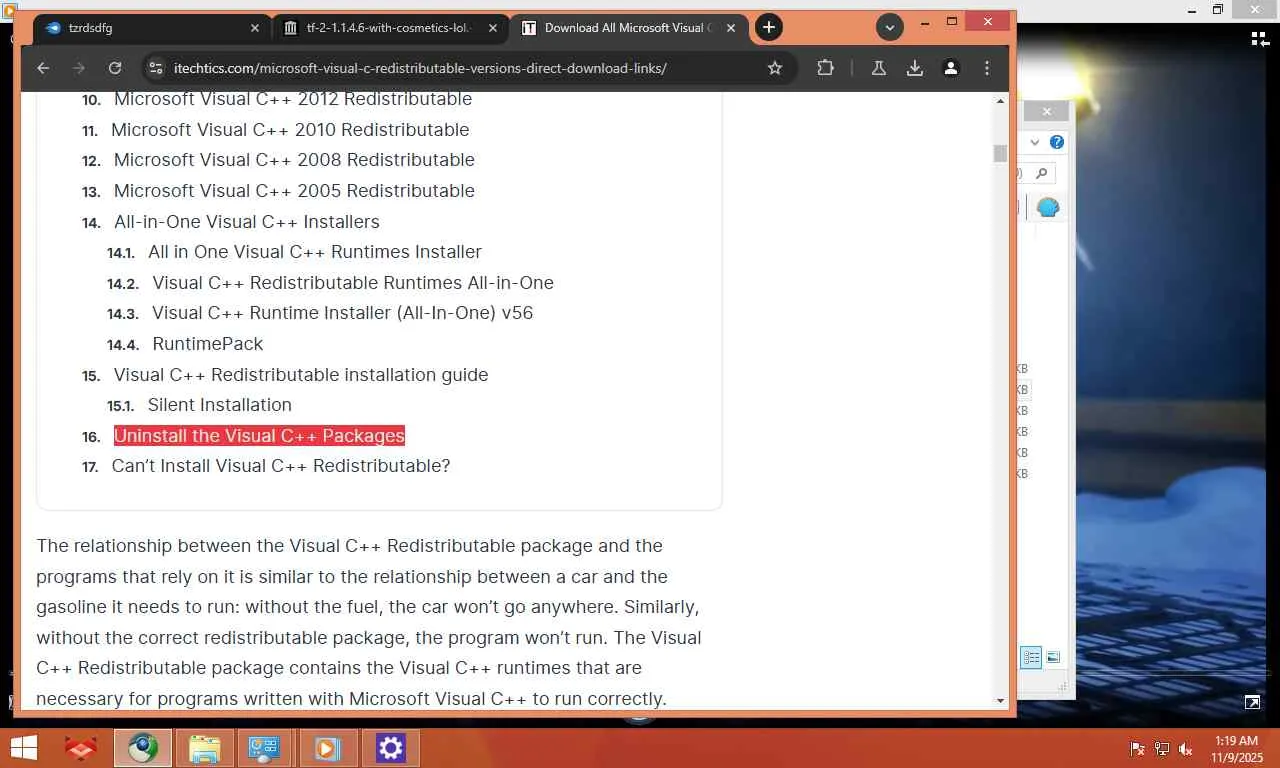Open Microsoft Visual C++ 2010 Redistributable link

pos(290,130)
